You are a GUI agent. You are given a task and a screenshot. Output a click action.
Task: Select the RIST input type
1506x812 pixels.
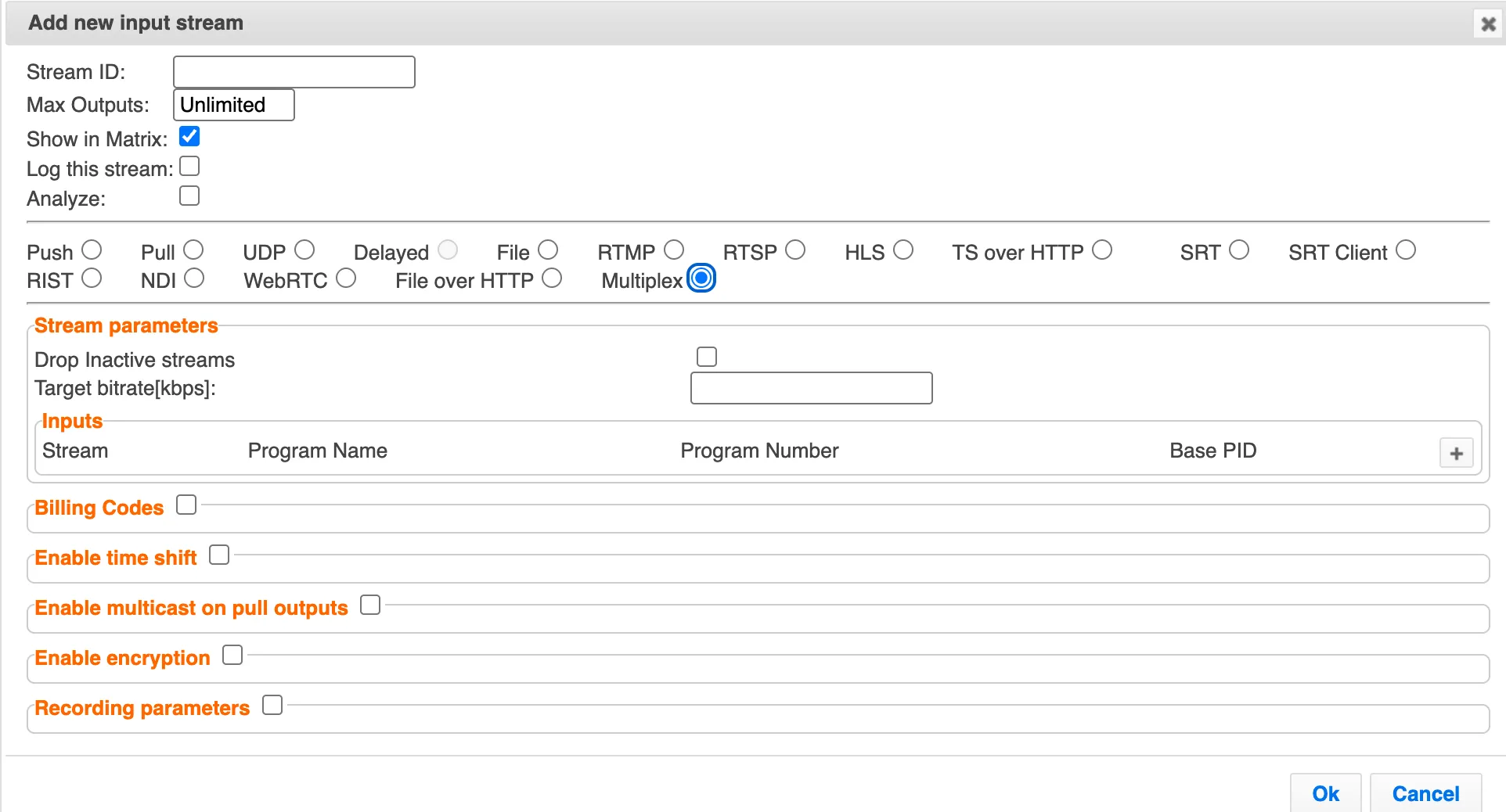tap(92, 278)
